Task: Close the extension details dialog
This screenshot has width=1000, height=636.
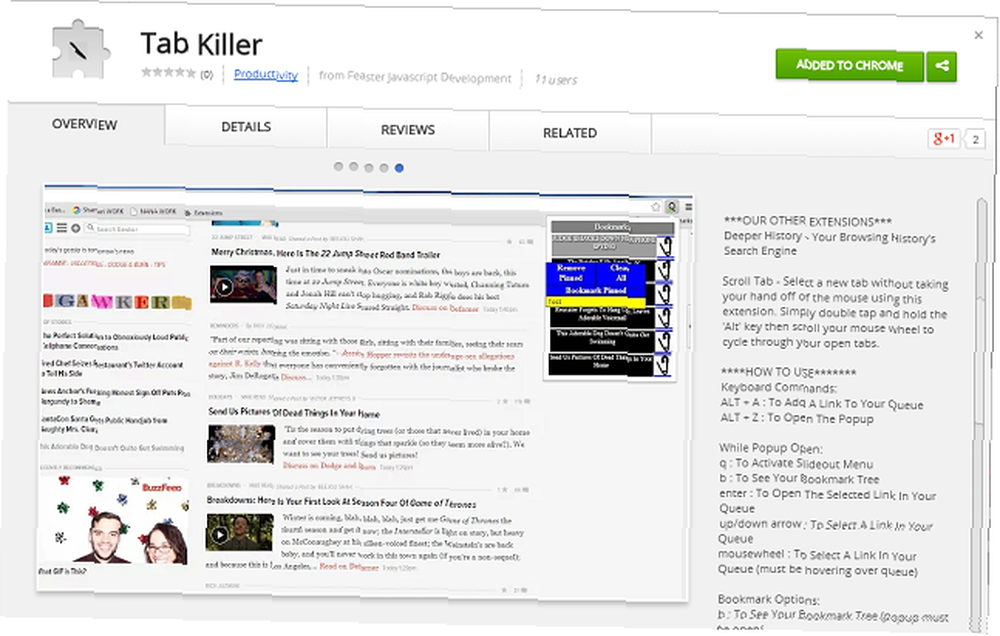Action: point(978,35)
